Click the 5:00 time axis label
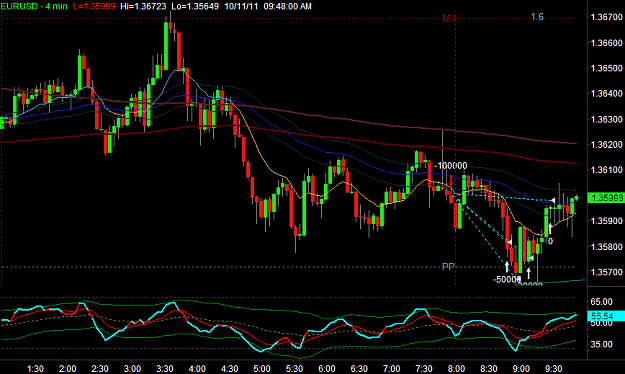 coord(262,368)
